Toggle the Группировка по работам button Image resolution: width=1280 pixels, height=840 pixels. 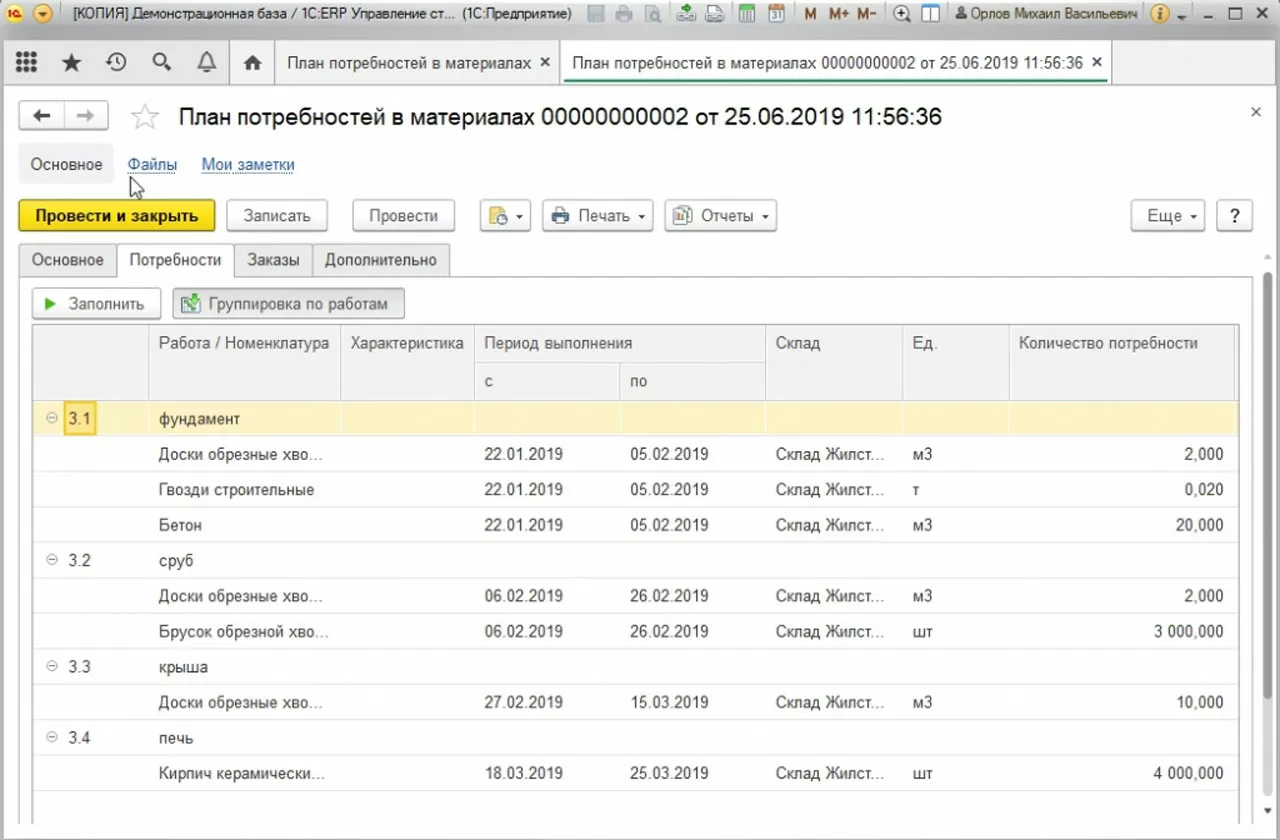pyautogui.click(x=288, y=304)
